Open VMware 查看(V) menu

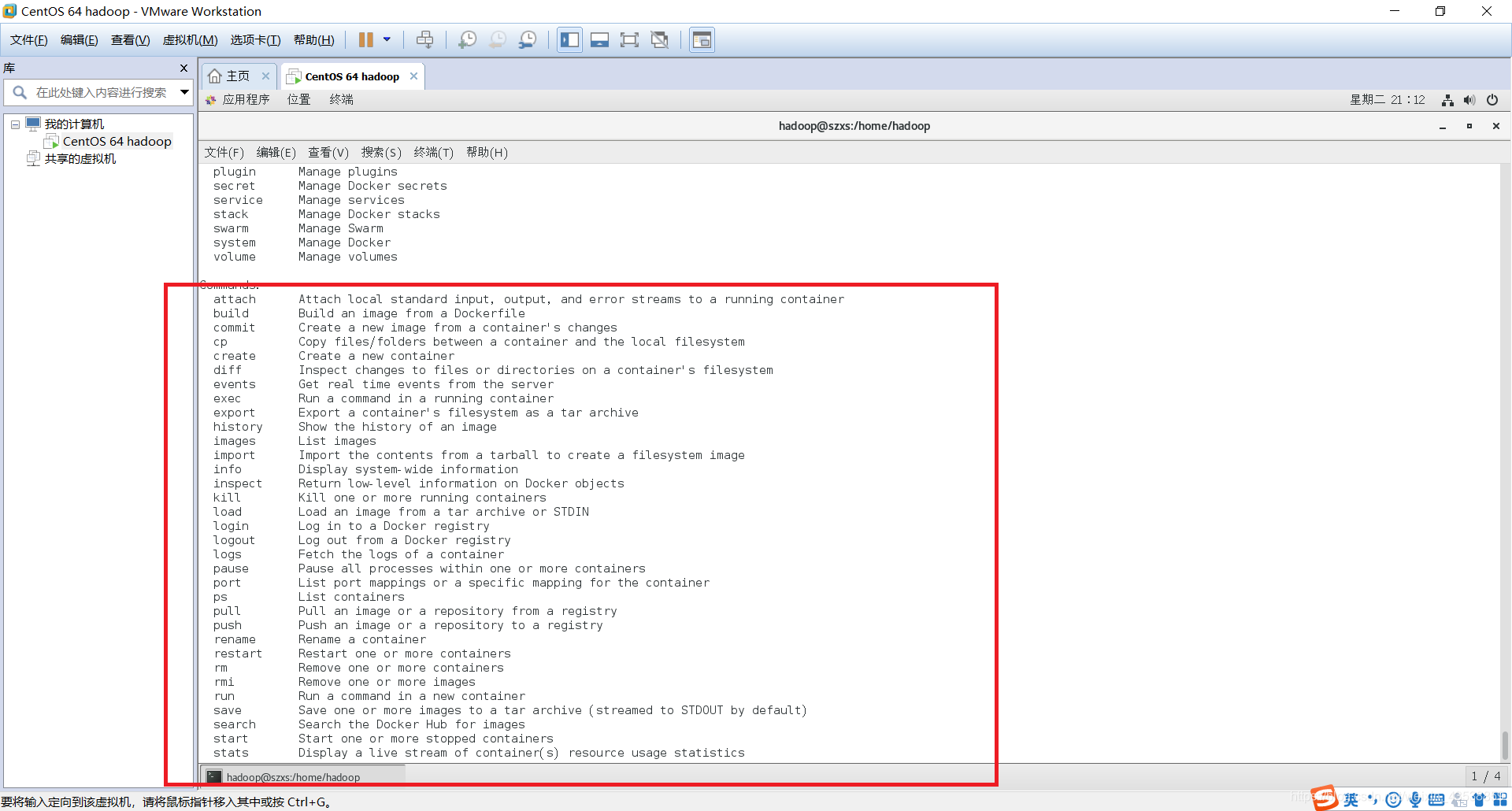click(x=130, y=40)
